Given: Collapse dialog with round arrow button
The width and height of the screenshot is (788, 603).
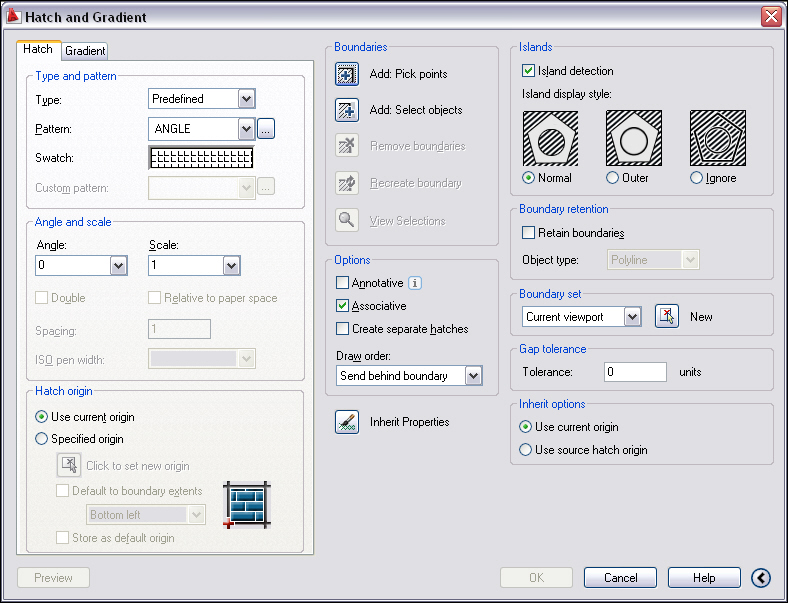Looking at the screenshot, I should (760, 577).
